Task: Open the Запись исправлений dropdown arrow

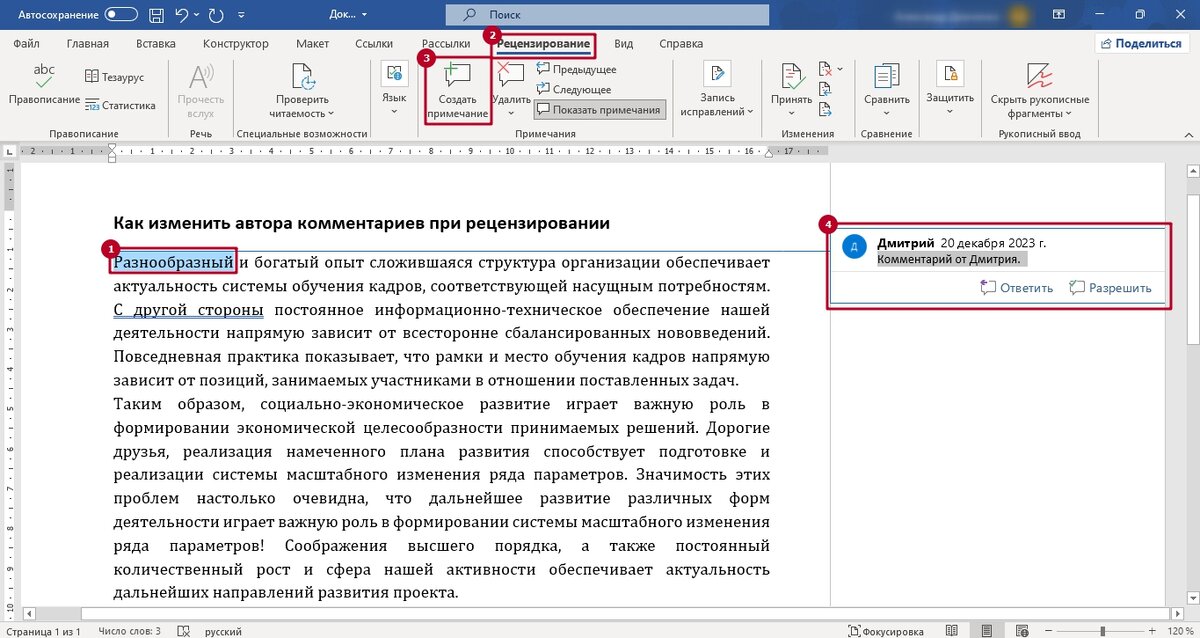Action: coord(750,112)
